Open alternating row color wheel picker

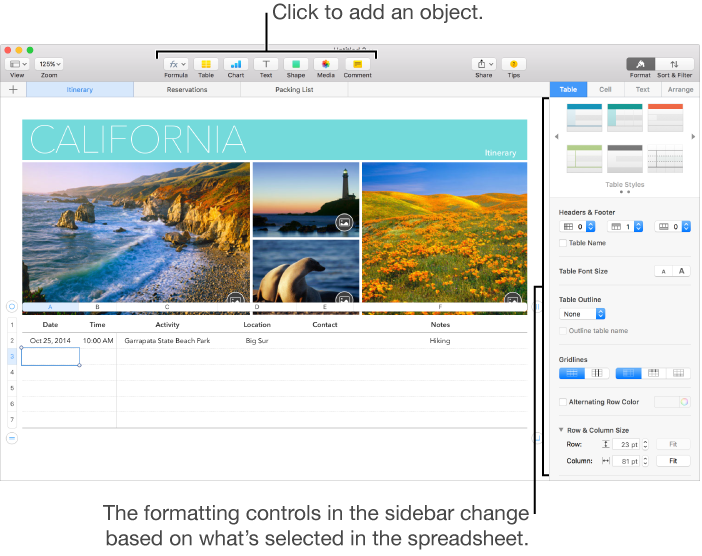[x=684, y=402]
